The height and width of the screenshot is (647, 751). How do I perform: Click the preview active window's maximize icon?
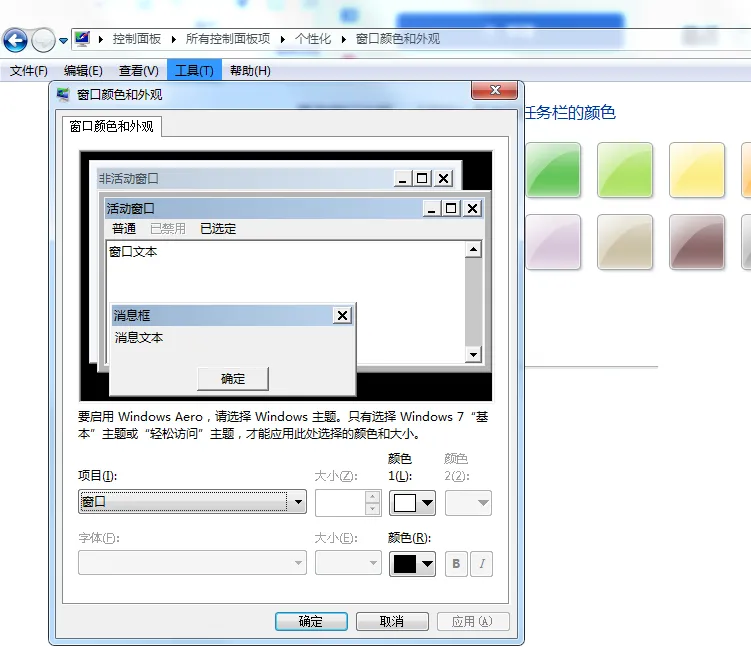coord(451,208)
